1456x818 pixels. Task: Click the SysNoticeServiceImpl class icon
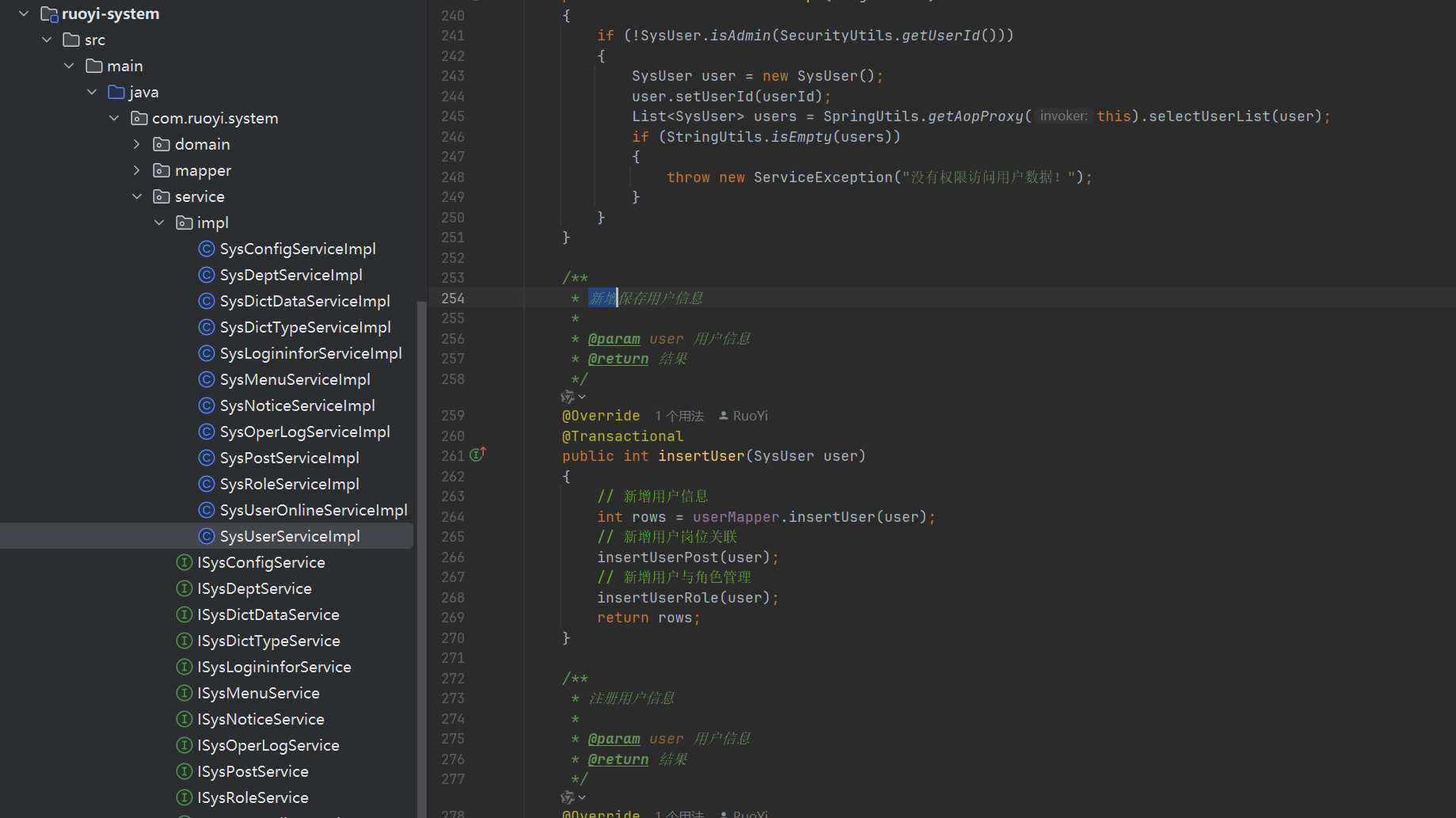pos(207,405)
